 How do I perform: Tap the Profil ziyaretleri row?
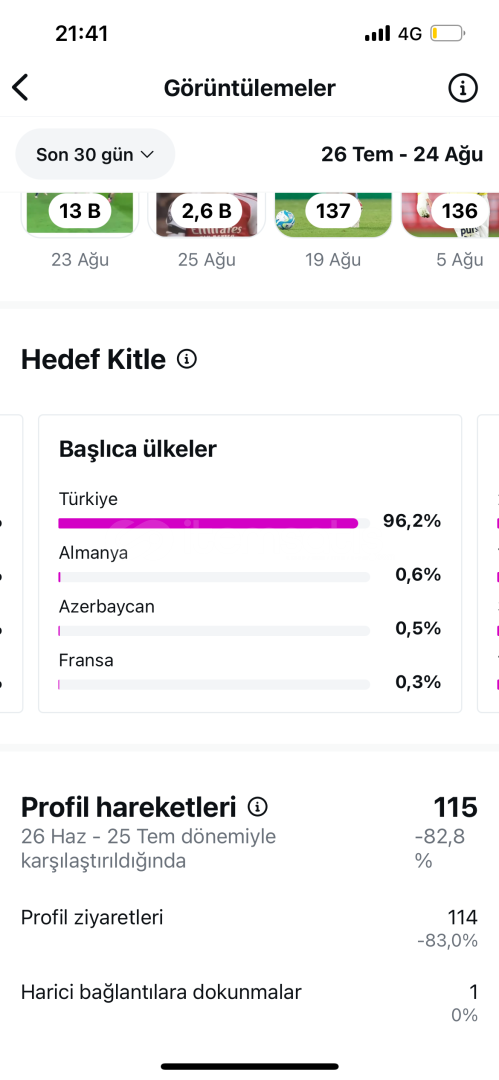pyautogui.click(x=250, y=928)
